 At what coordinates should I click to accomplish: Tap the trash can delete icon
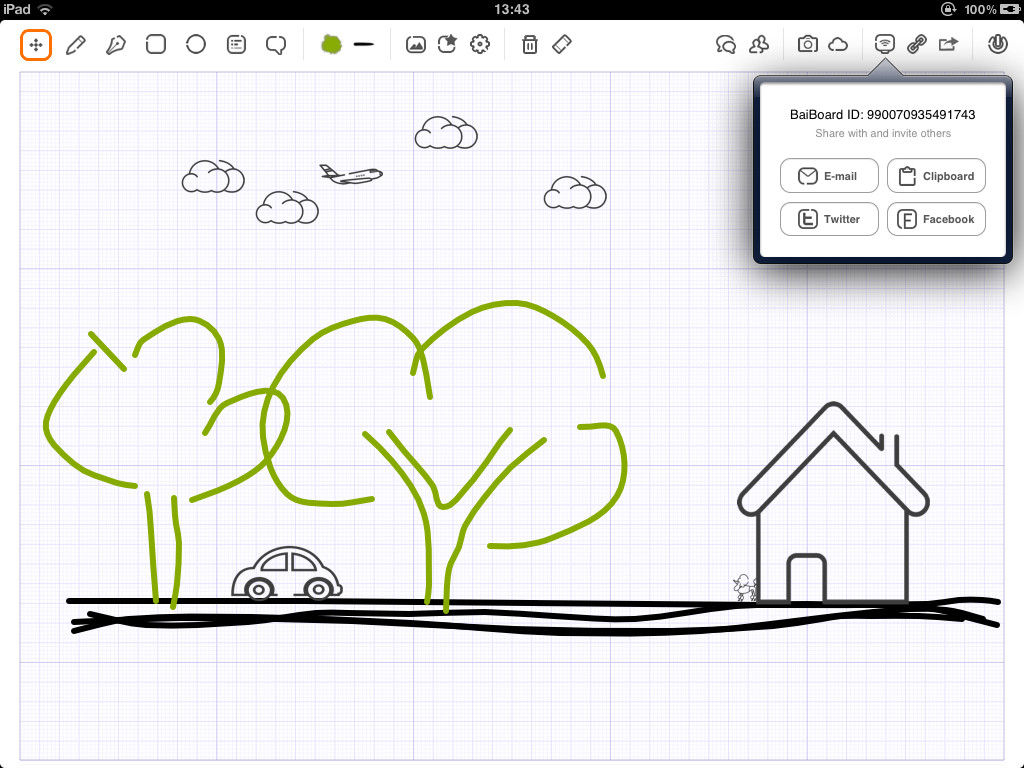pyautogui.click(x=530, y=44)
